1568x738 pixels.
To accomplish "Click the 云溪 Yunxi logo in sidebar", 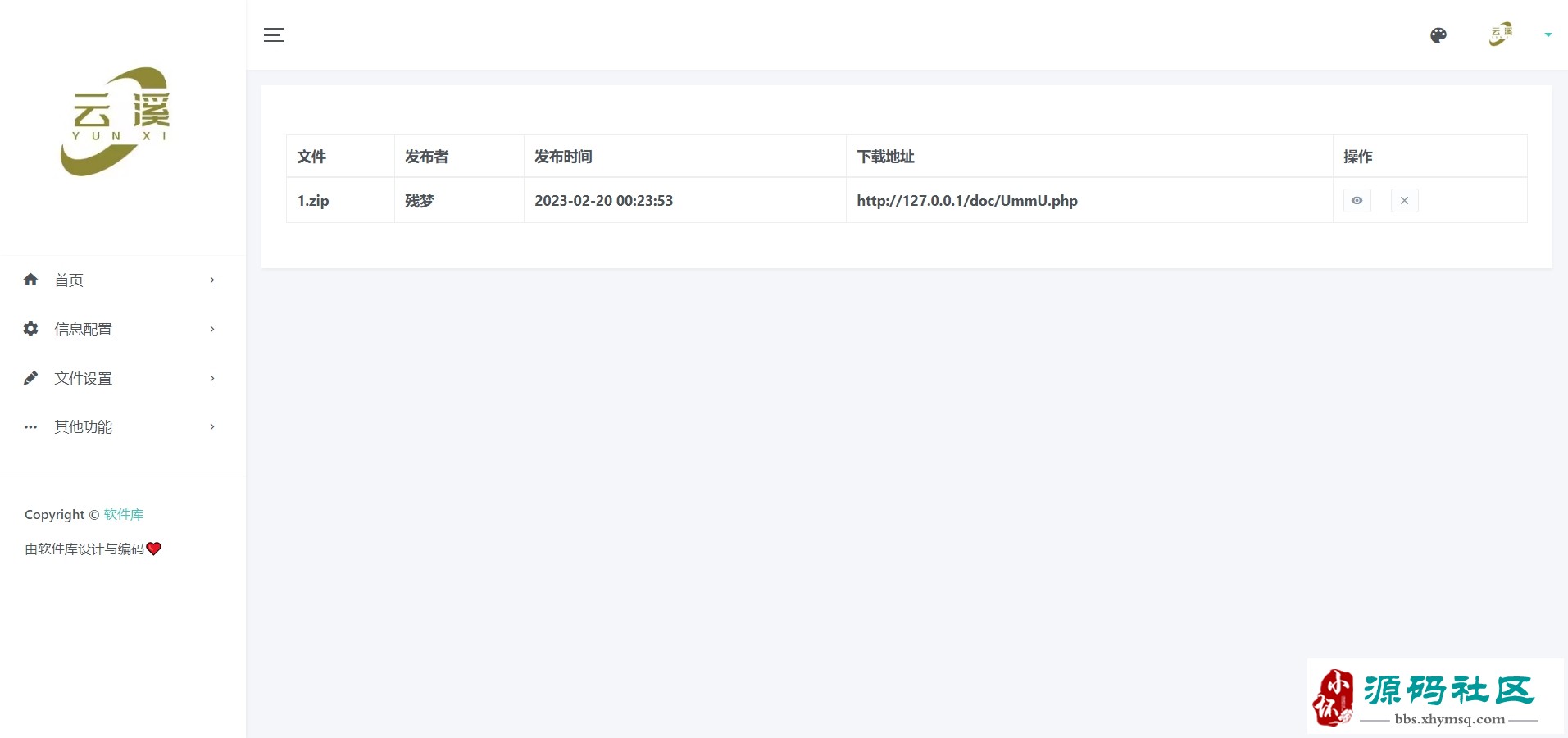I will [x=116, y=121].
